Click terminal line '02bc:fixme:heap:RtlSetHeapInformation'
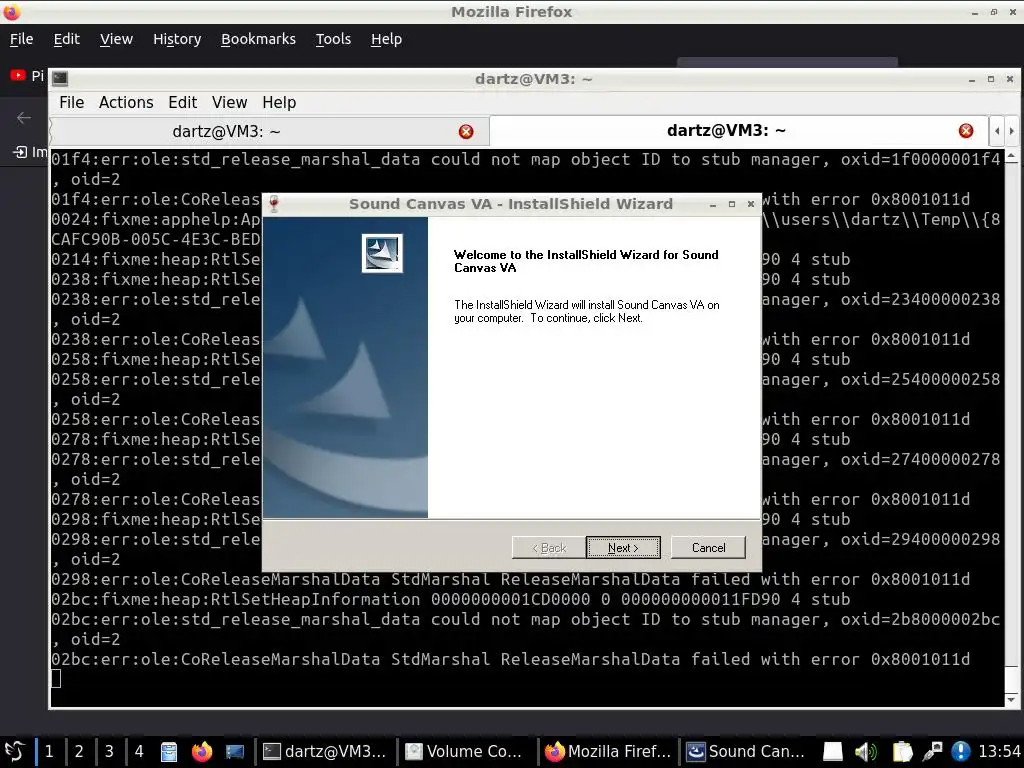 click(236, 600)
